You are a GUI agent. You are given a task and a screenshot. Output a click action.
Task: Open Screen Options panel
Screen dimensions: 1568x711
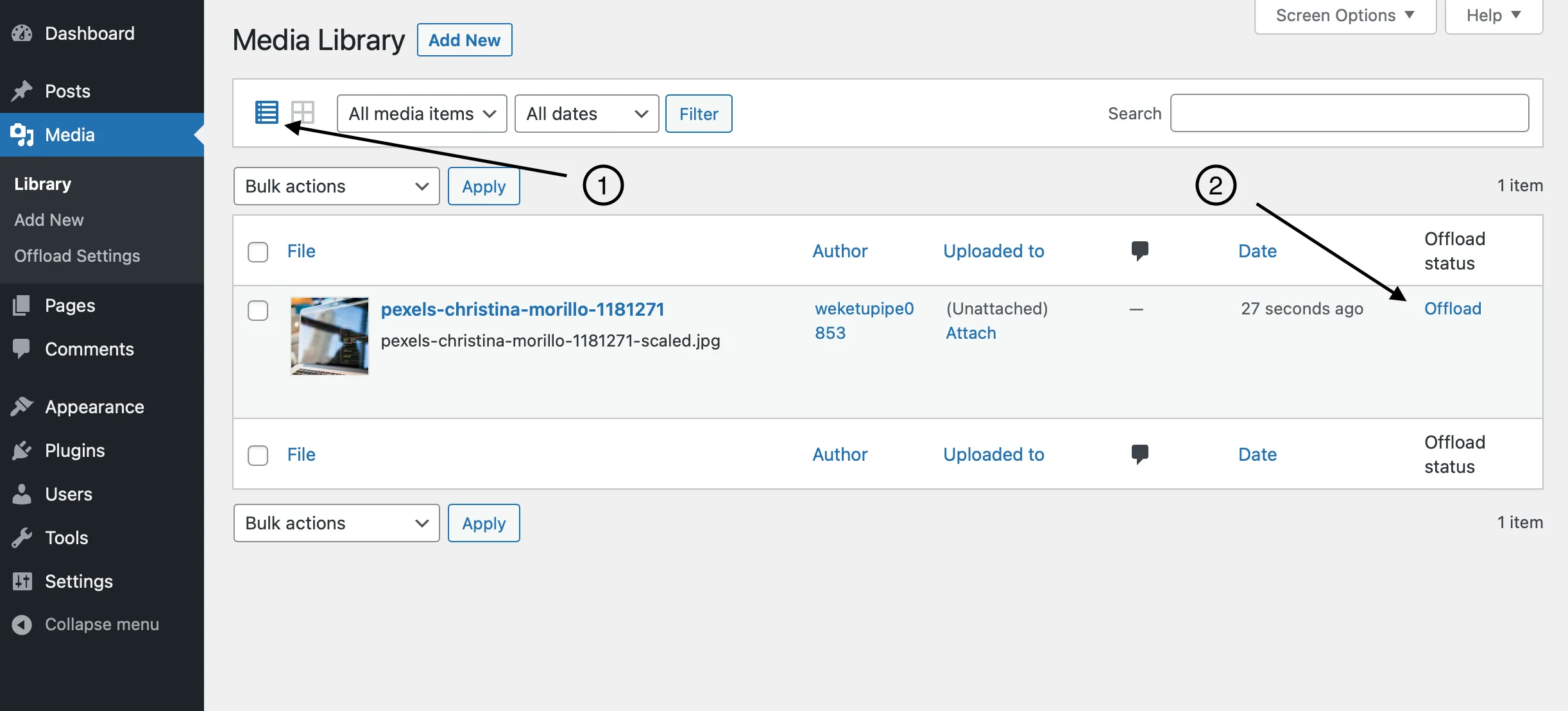click(1343, 14)
